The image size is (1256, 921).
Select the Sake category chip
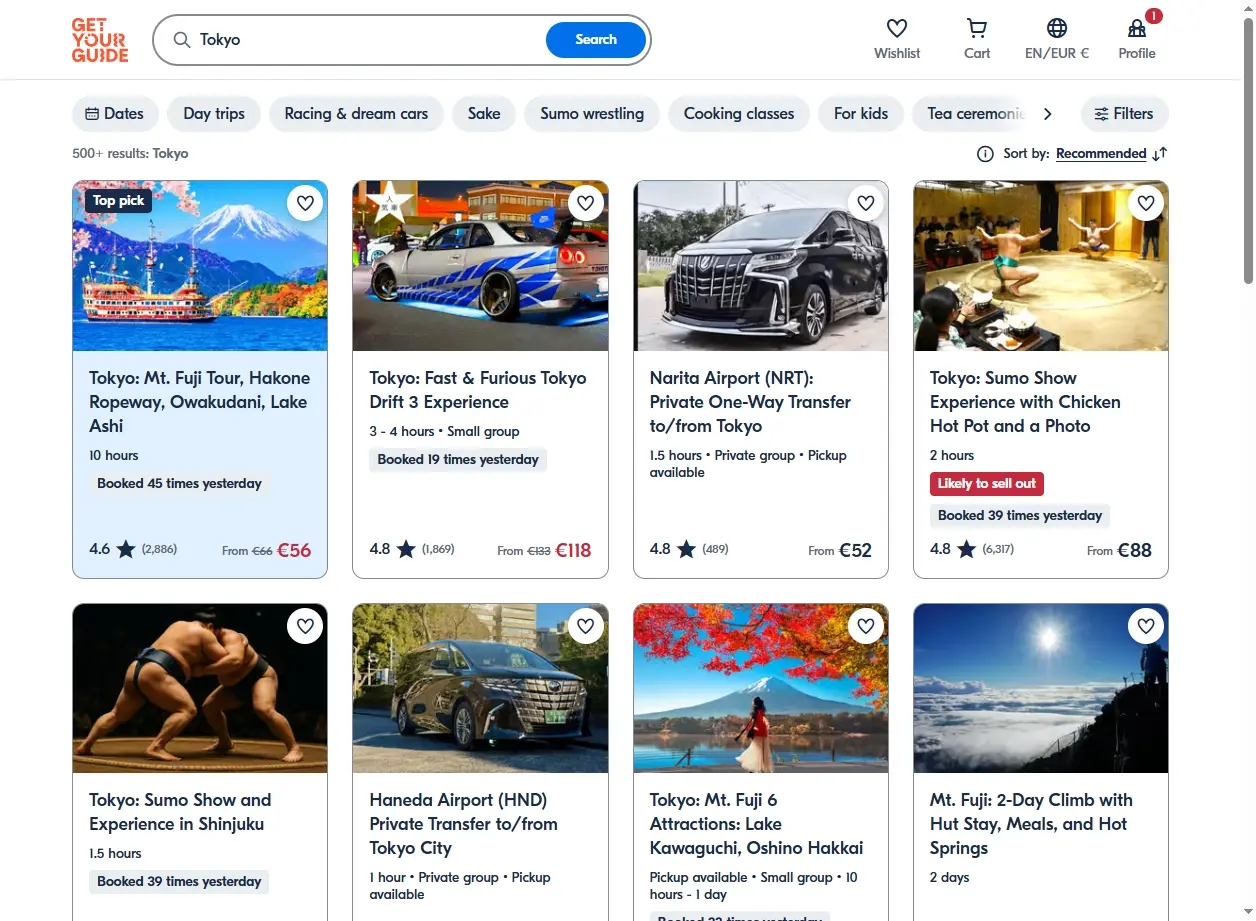coord(484,114)
